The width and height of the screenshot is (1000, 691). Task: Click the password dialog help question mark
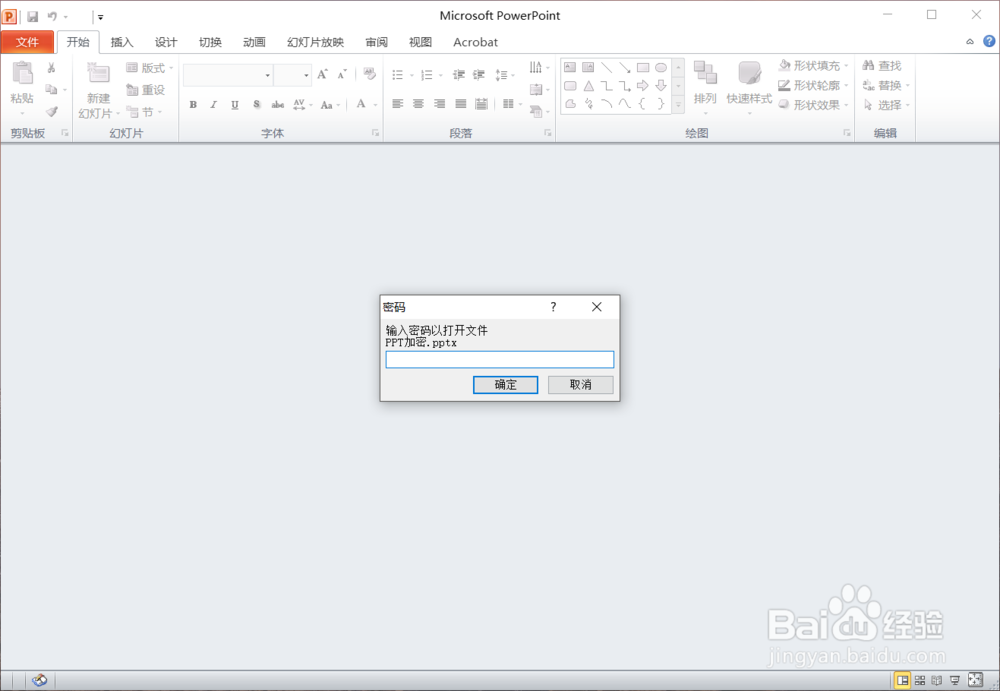(x=553, y=307)
